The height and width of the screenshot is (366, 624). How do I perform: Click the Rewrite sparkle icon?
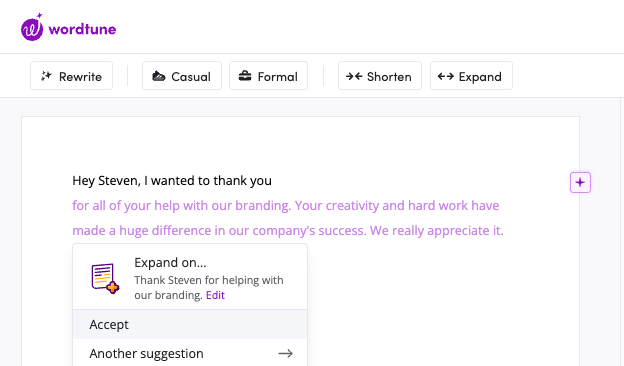tap(47, 76)
